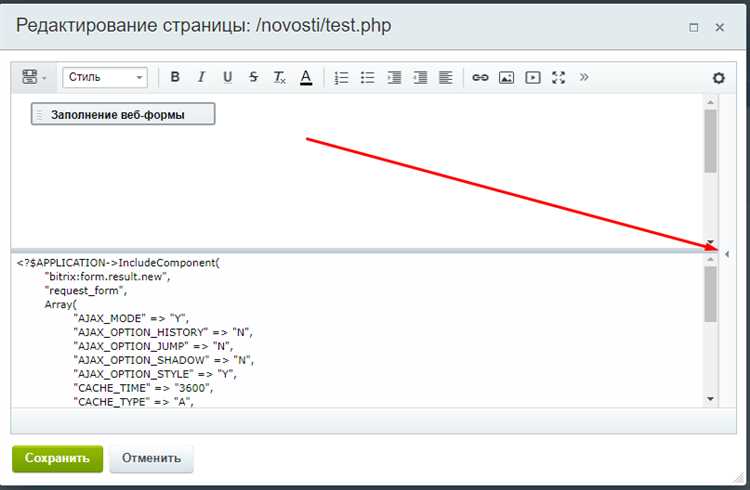Toggle italic formatting
Screen dimensions: 750x490
click(201, 77)
